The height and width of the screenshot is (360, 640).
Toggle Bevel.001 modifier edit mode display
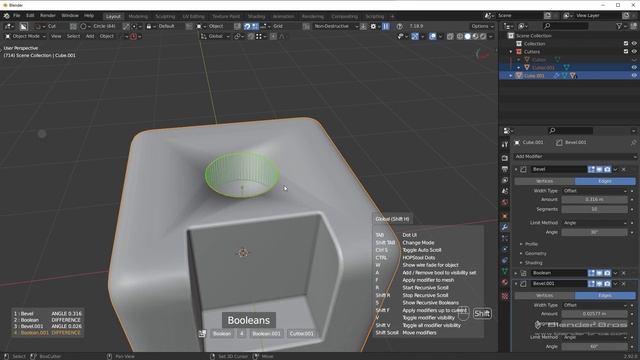point(591,284)
